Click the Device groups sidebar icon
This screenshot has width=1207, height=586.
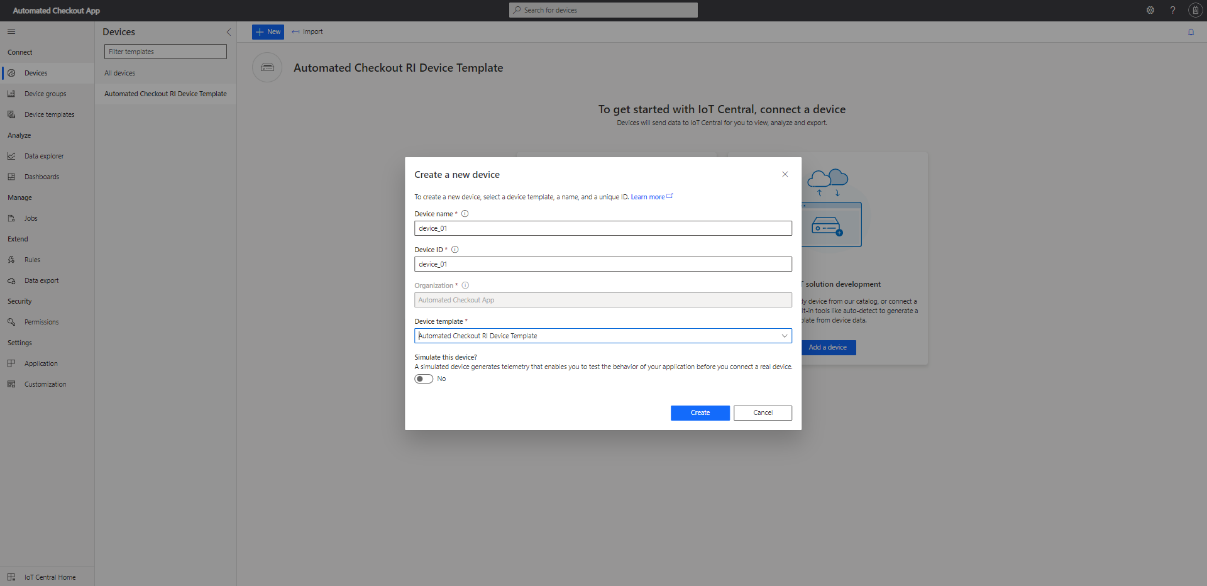[x=12, y=94]
